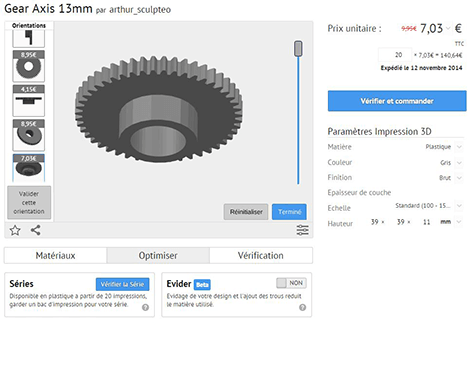Open help icon in Séries panel
The height and width of the screenshot is (375, 470).
click(x=145, y=307)
